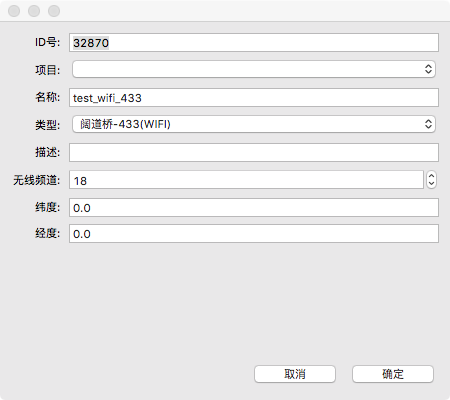Click the 名称 field with test_wifi_433
The height and width of the screenshot is (400, 450).
pyautogui.click(x=254, y=98)
